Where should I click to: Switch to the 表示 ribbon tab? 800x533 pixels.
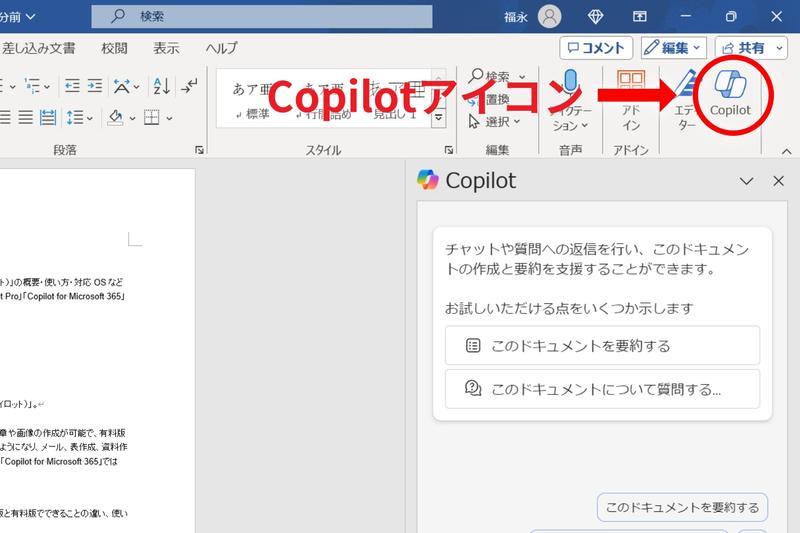click(166, 48)
